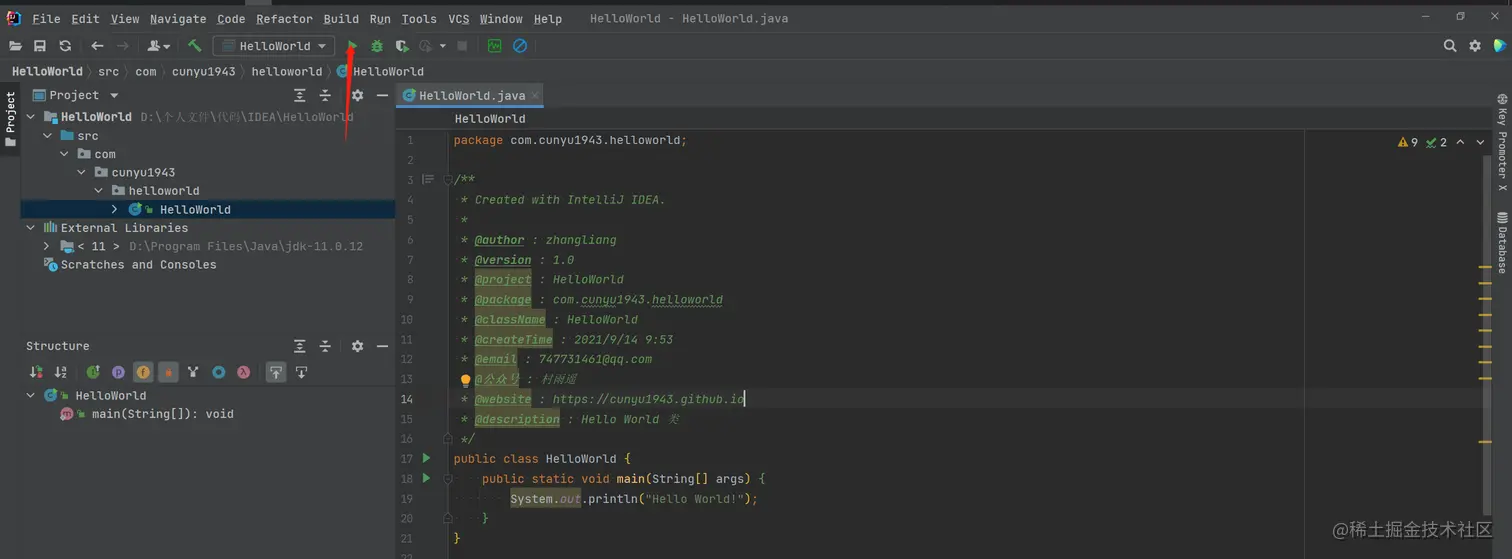Hide the Project panel with minus icon

[382, 95]
